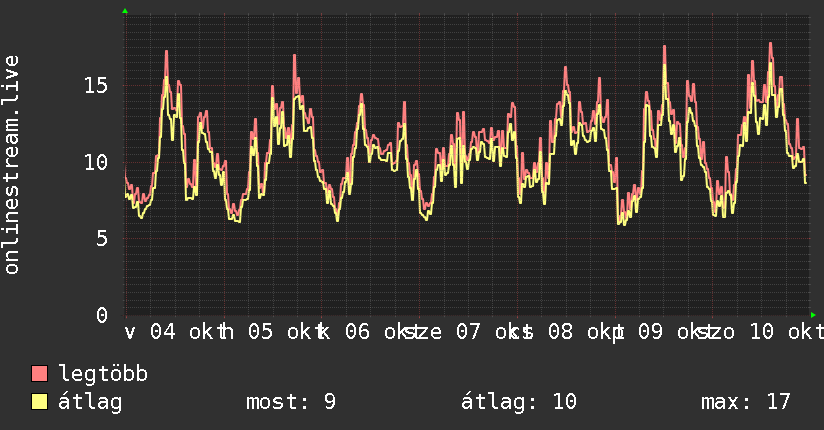Click the y-axis label 0
Viewport: 824px width, 430px height.
click(x=102, y=315)
